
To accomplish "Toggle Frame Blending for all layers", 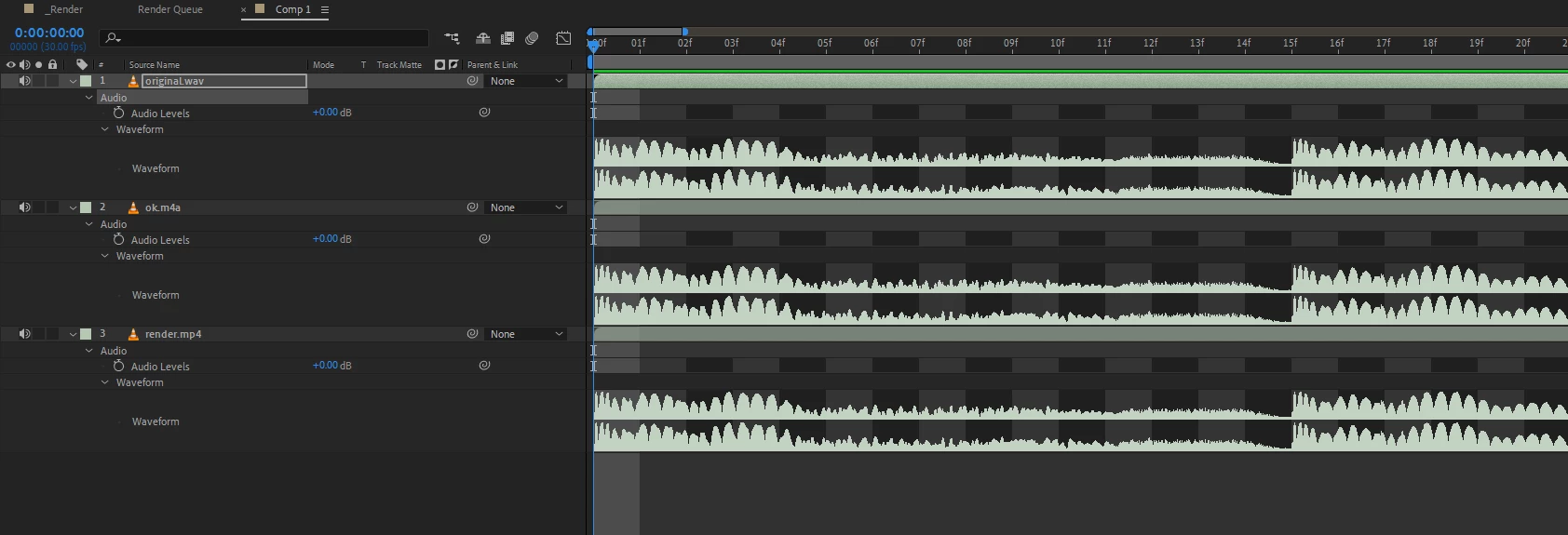I will [x=507, y=38].
